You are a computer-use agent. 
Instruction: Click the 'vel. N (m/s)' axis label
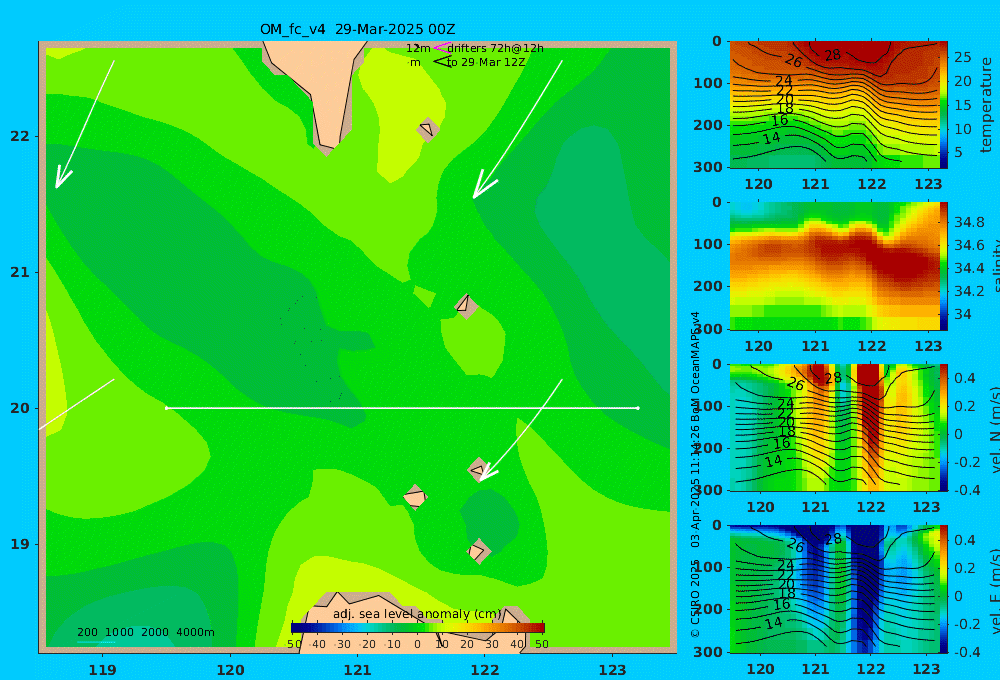click(x=995, y=429)
